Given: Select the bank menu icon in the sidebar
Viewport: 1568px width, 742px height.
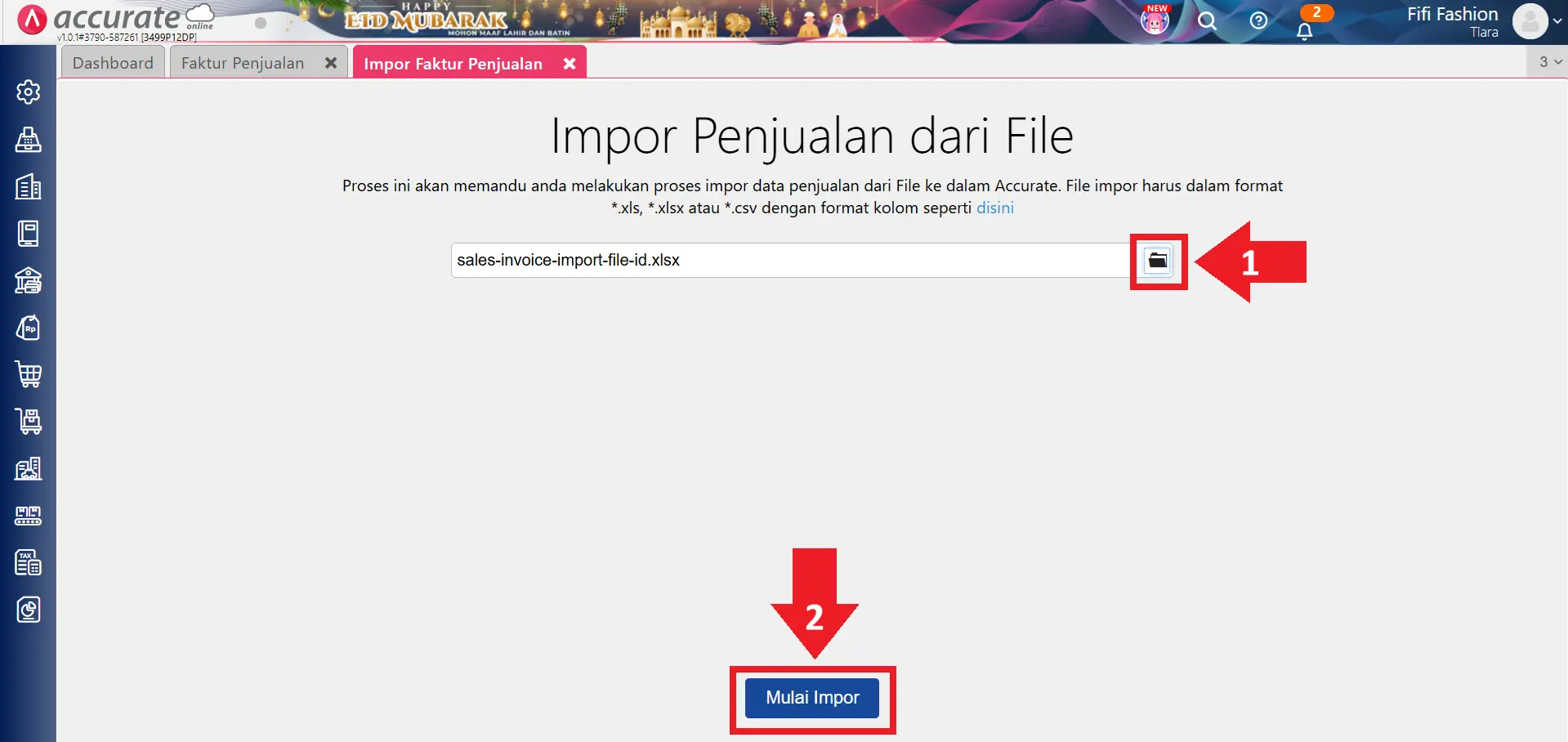Looking at the screenshot, I should [29, 281].
